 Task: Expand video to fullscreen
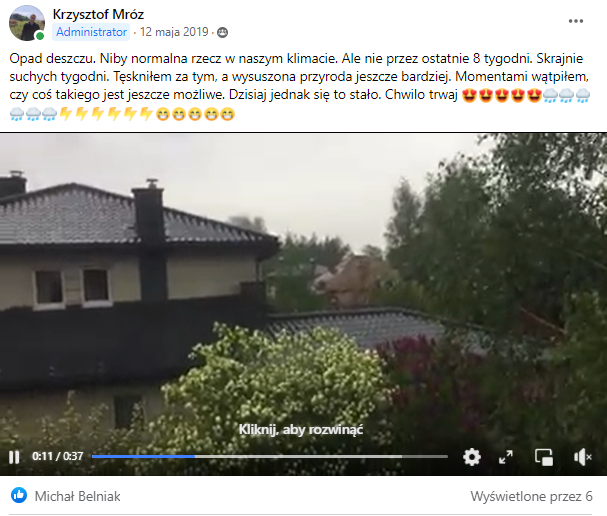[506, 457]
